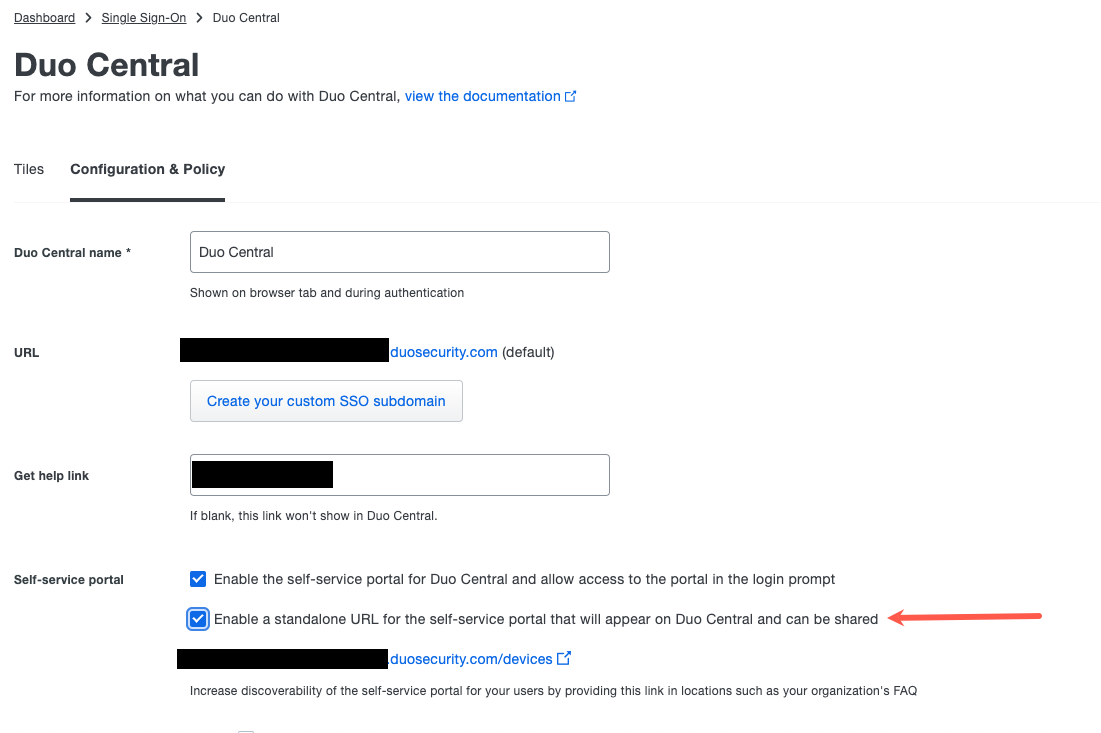
Task: Toggle the partially visible checkbox at page bottom
Action: pyautogui.click(x=246, y=731)
